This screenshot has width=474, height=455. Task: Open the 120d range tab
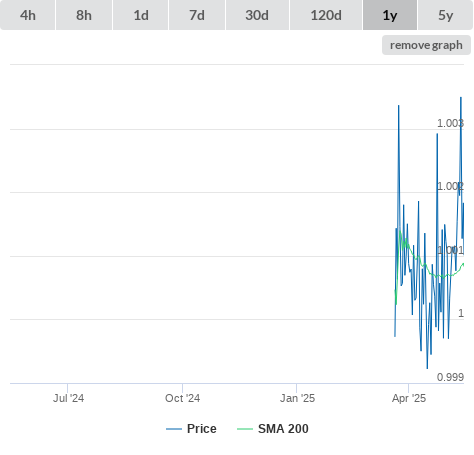click(x=326, y=15)
